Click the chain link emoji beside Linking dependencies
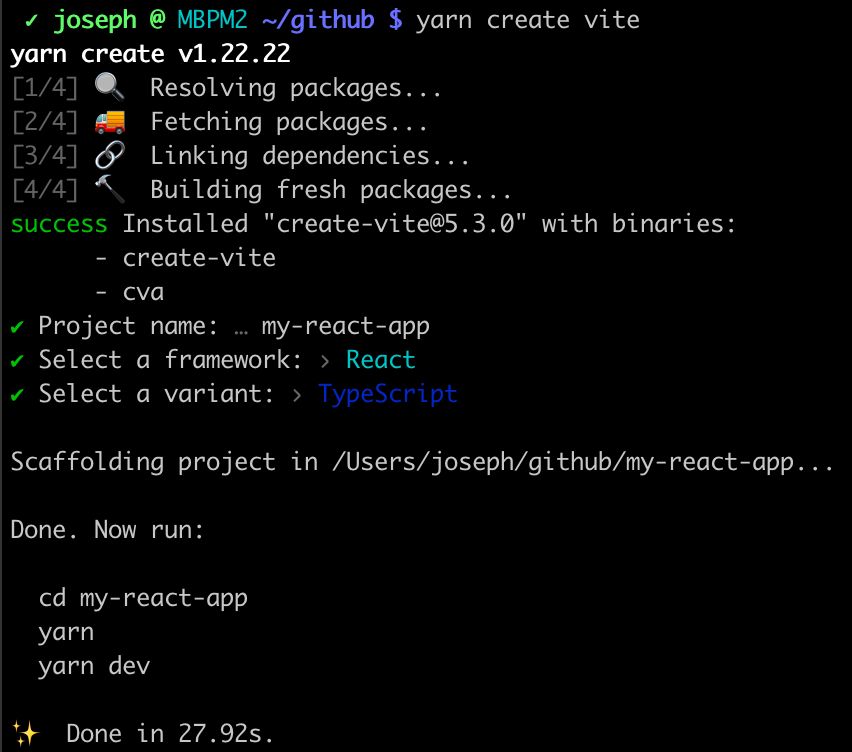Screen dimensions: 852x752 [x=109, y=156]
